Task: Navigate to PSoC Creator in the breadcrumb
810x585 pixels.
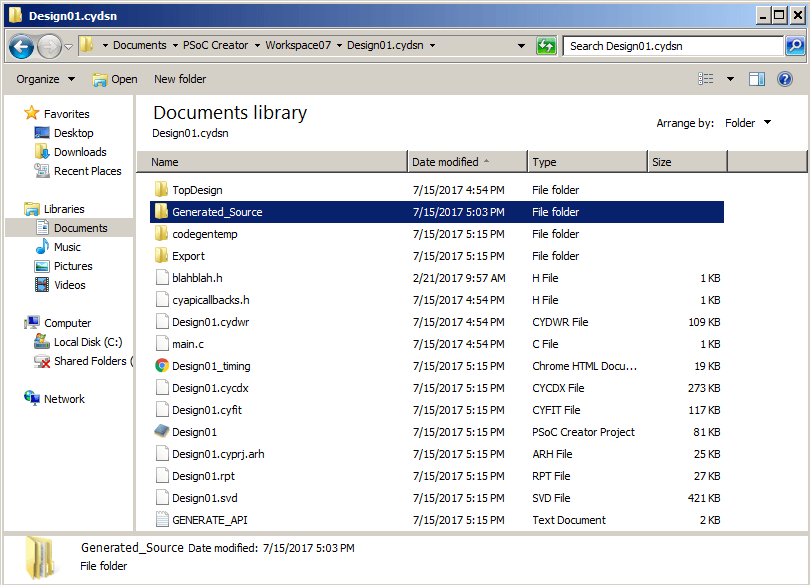Action: (215, 45)
